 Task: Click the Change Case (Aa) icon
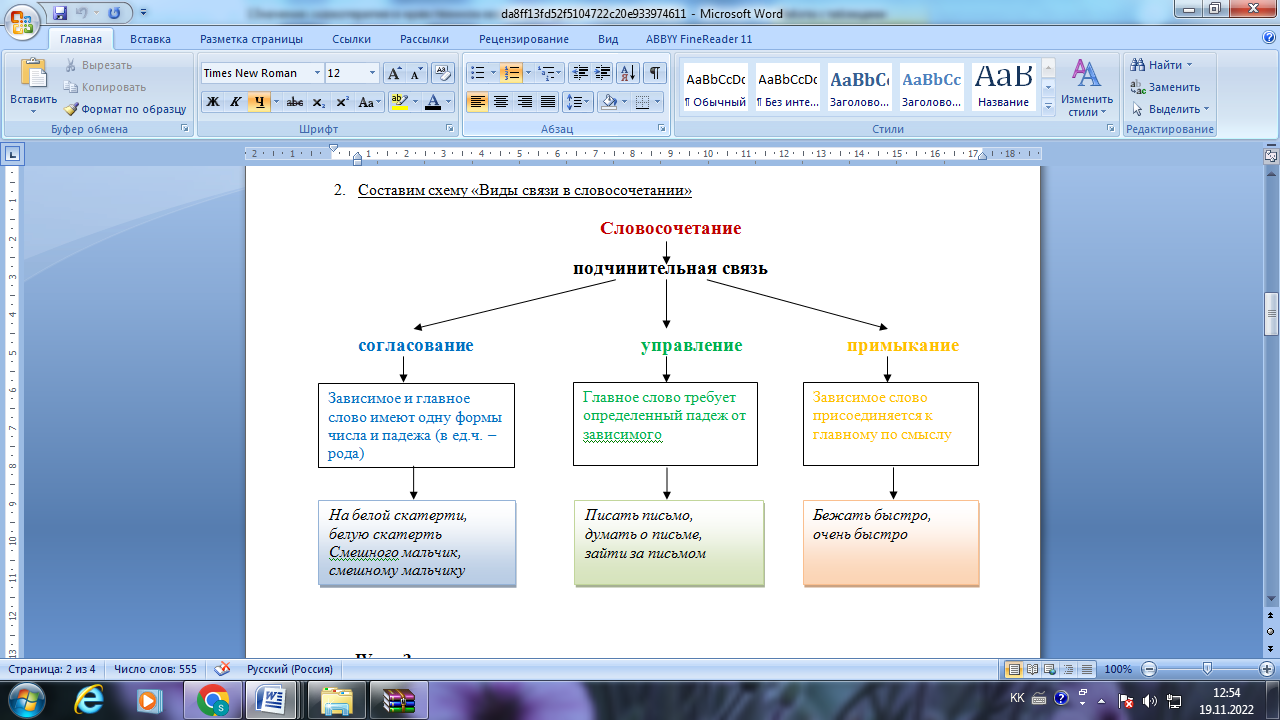pyautogui.click(x=369, y=102)
